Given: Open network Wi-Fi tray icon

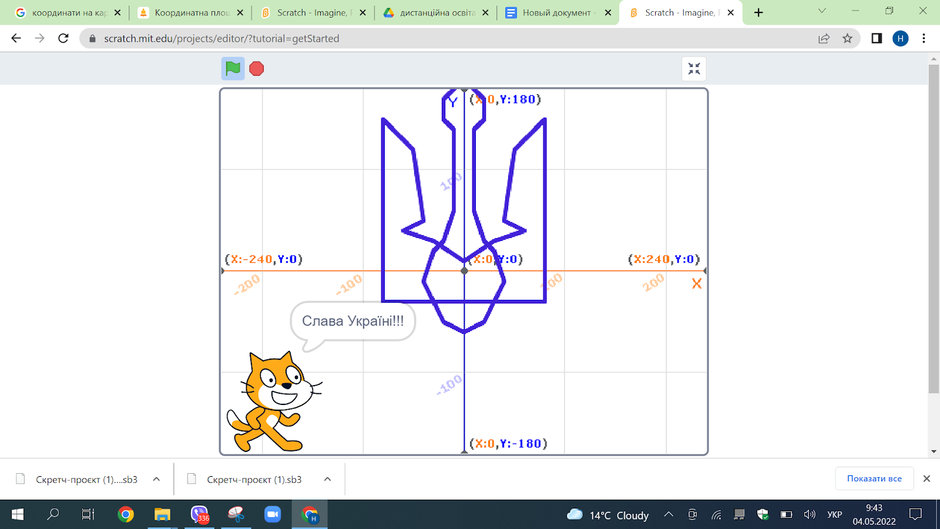Looking at the screenshot, I should point(716,515).
